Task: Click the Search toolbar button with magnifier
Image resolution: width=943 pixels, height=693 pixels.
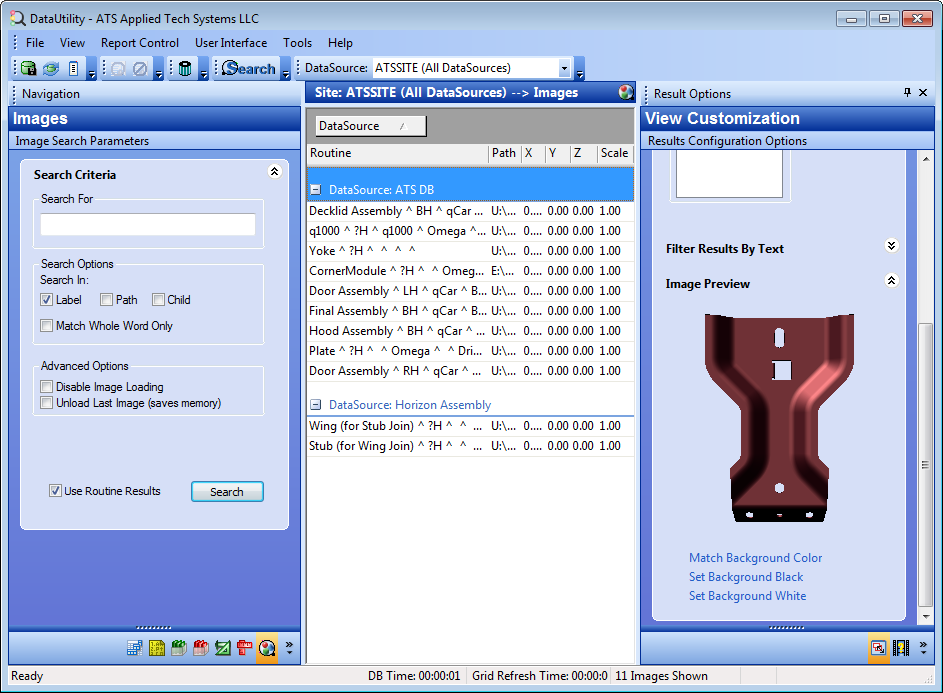Action: click(x=249, y=69)
